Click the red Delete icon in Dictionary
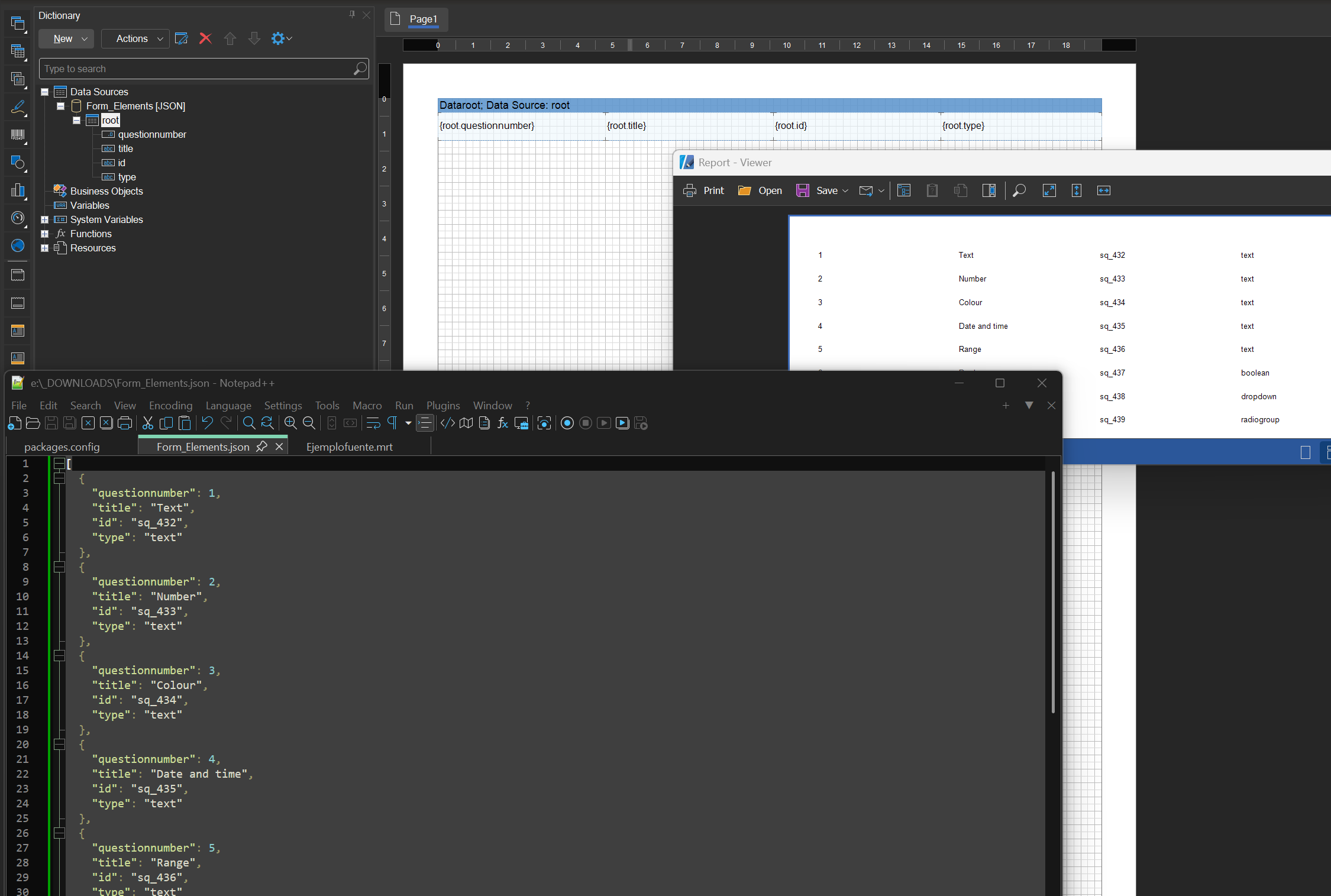Image resolution: width=1331 pixels, height=896 pixels. tap(205, 38)
